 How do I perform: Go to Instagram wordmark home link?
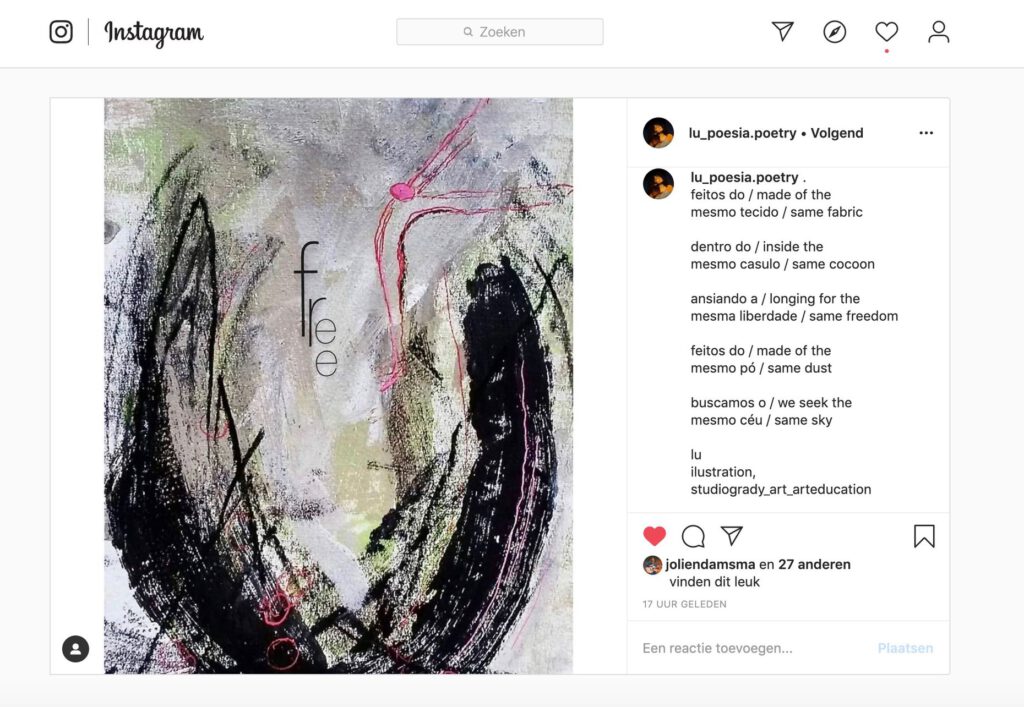coord(154,33)
